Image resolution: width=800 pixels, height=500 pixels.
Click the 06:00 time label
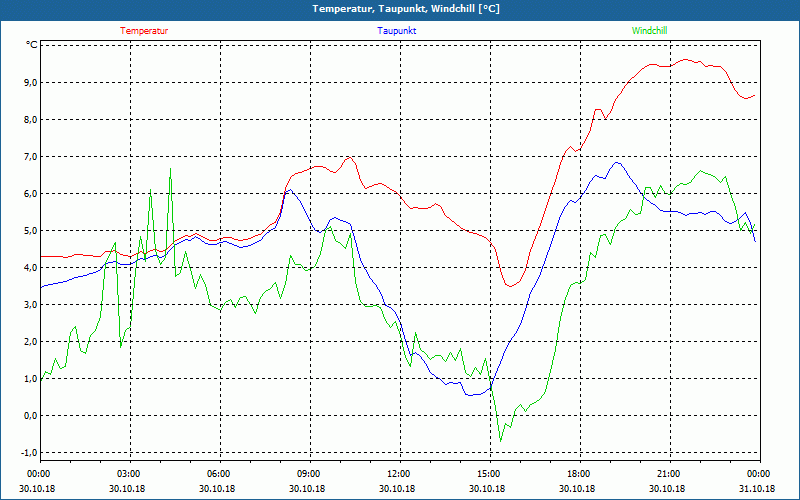(220, 474)
